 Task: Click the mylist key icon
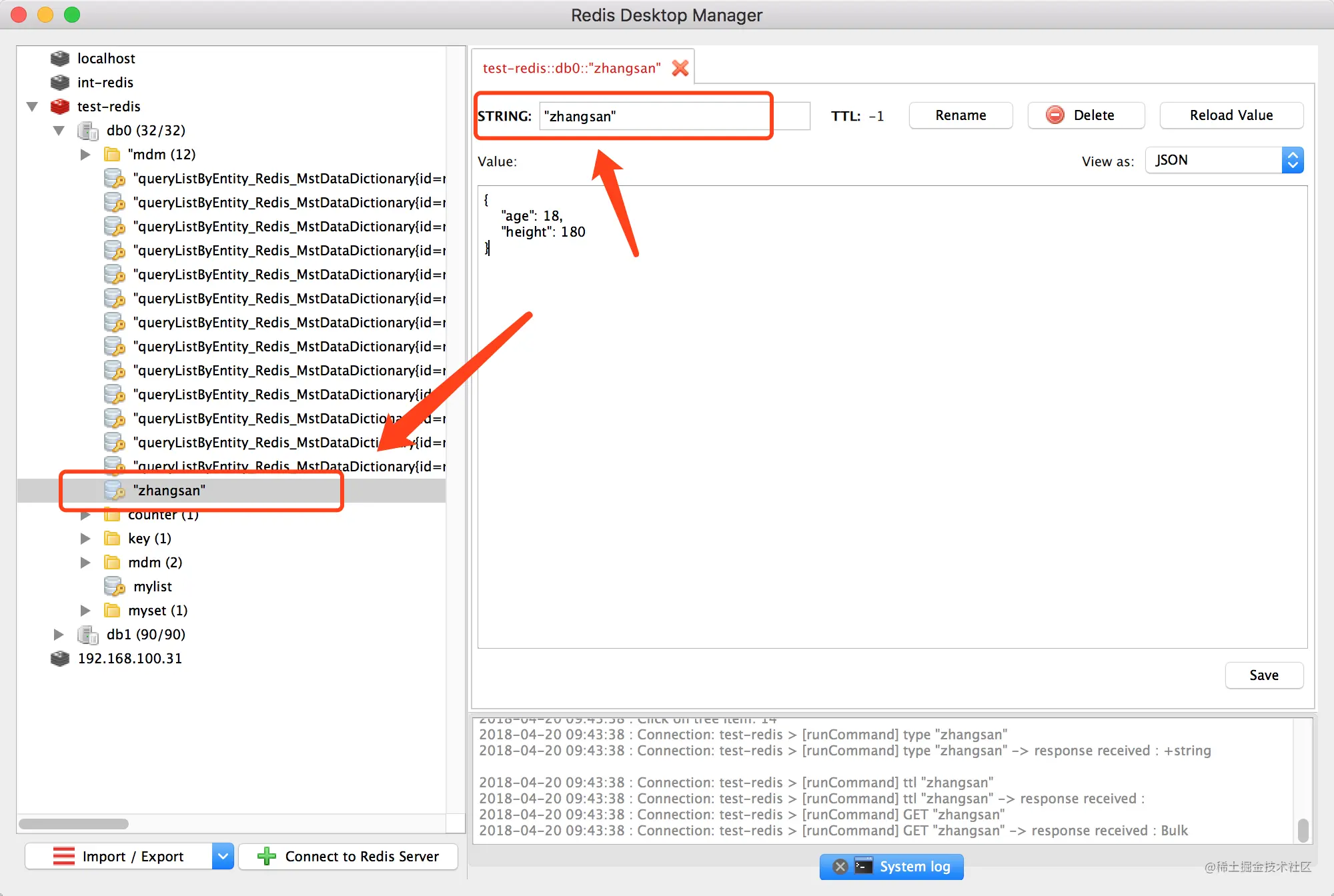(x=115, y=587)
